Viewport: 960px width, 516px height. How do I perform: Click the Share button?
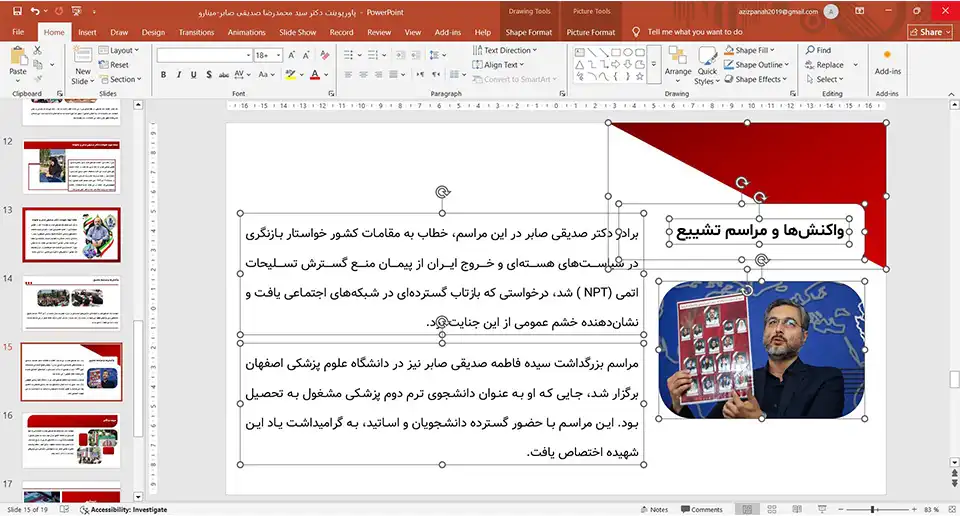[930, 32]
